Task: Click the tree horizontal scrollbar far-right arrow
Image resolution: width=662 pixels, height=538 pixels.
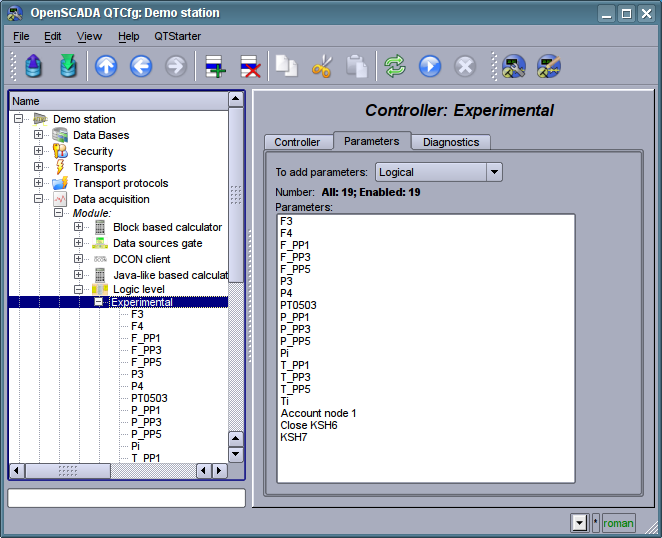Action: [219, 470]
